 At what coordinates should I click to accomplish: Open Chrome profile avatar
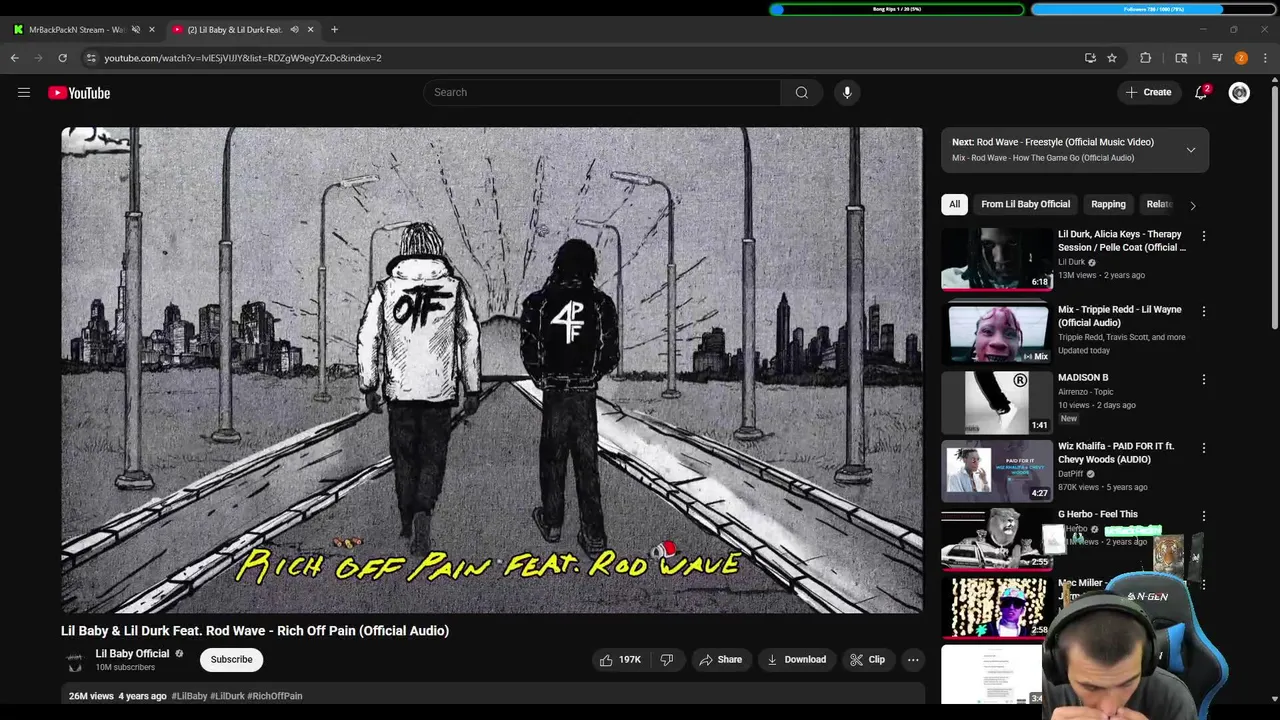click(x=1241, y=58)
